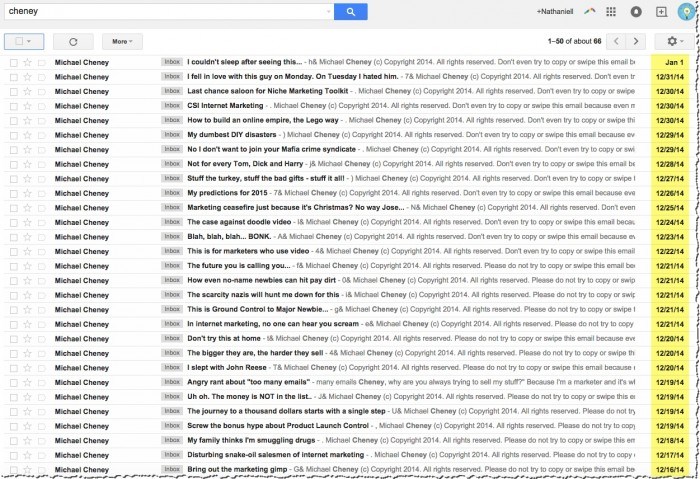Open the Google apps grid
Screen dimensions: 700x479
pyautogui.click(x=611, y=12)
